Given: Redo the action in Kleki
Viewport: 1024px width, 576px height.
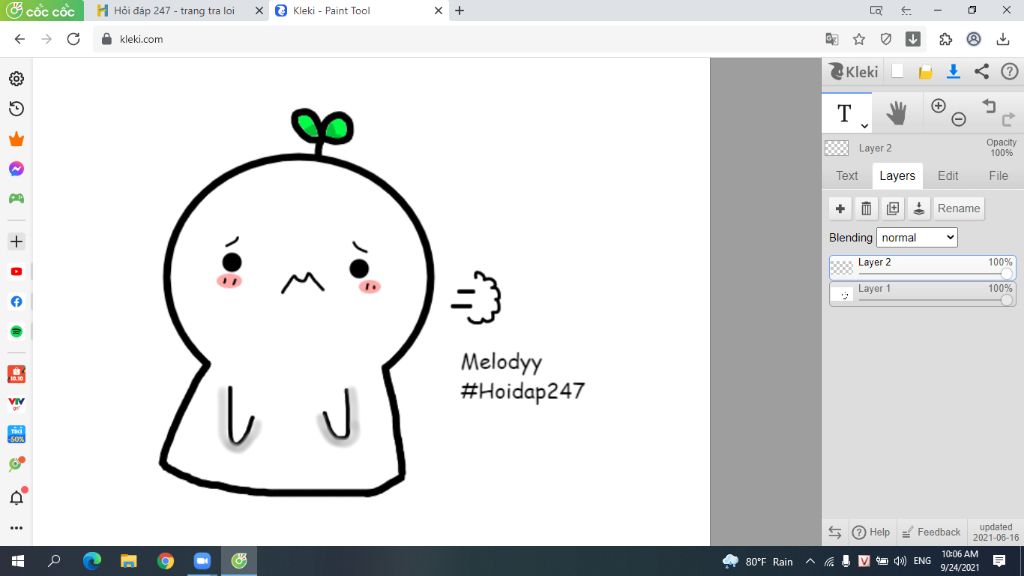Looking at the screenshot, I should click(x=1008, y=119).
